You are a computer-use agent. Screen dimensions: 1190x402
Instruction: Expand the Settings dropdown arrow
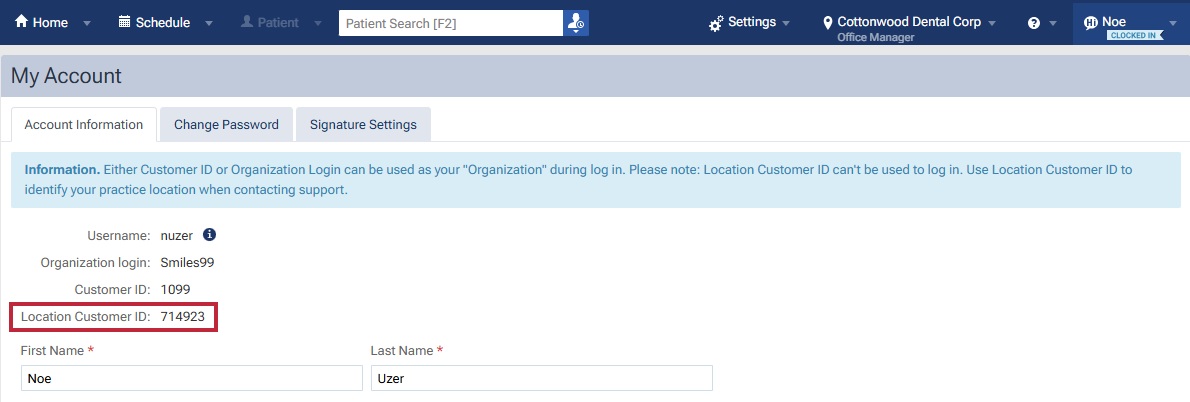point(785,24)
